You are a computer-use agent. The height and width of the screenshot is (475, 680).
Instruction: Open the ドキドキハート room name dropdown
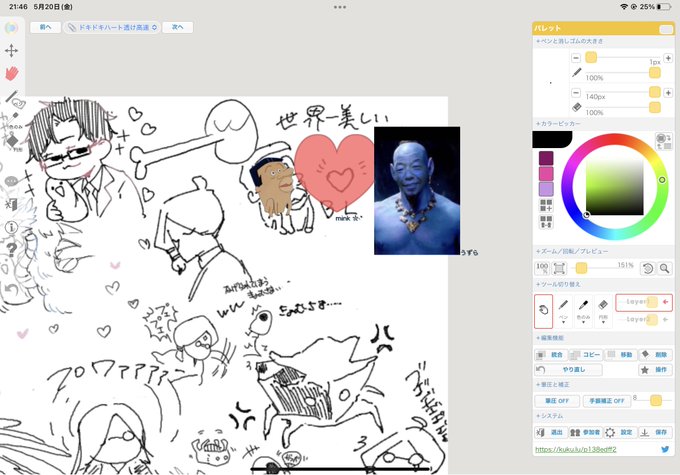[112, 27]
